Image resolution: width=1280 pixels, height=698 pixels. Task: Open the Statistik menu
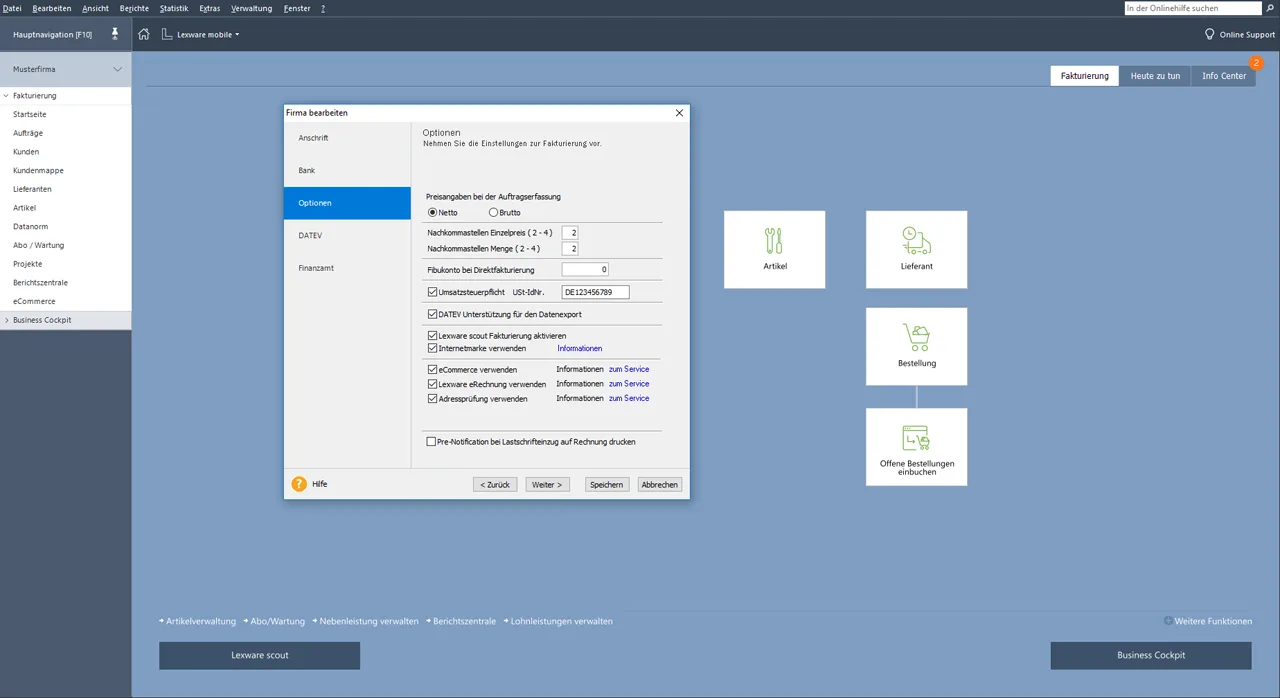174,8
